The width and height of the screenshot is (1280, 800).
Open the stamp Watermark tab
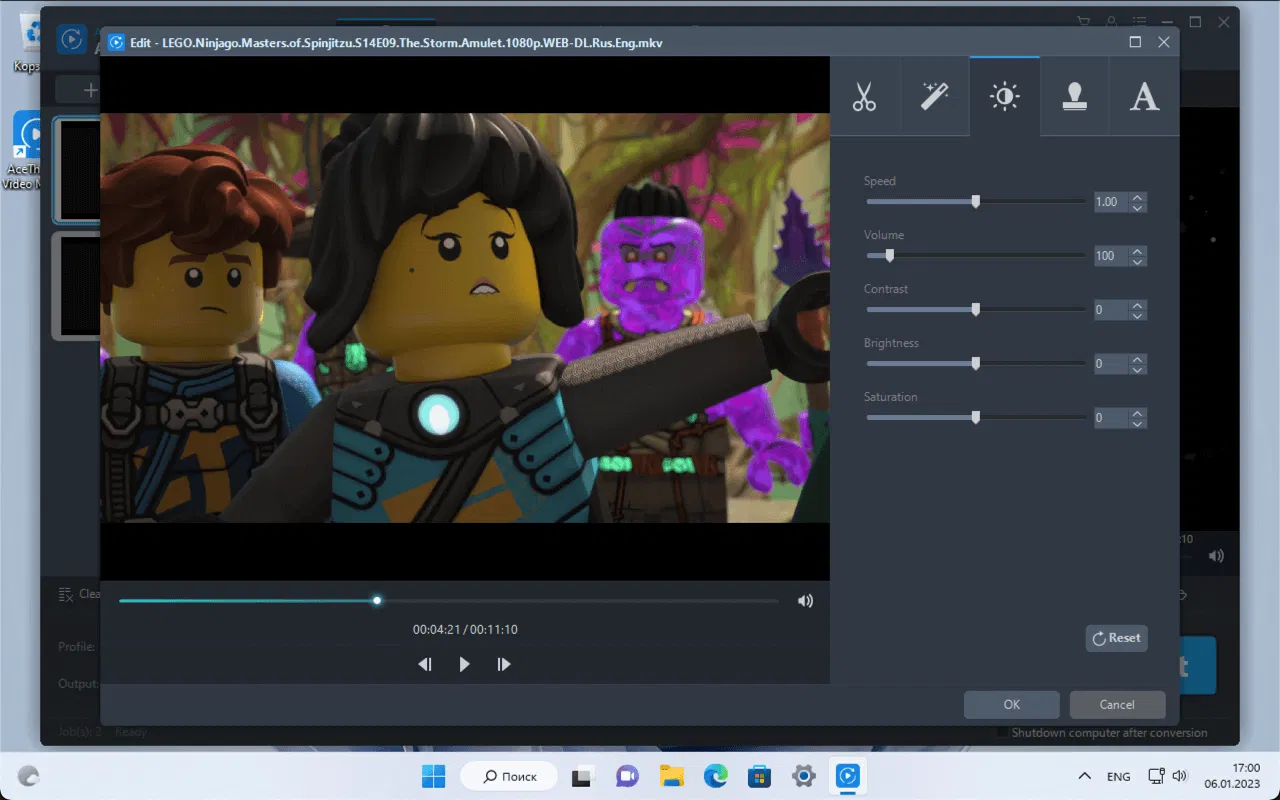(1075, 96)
